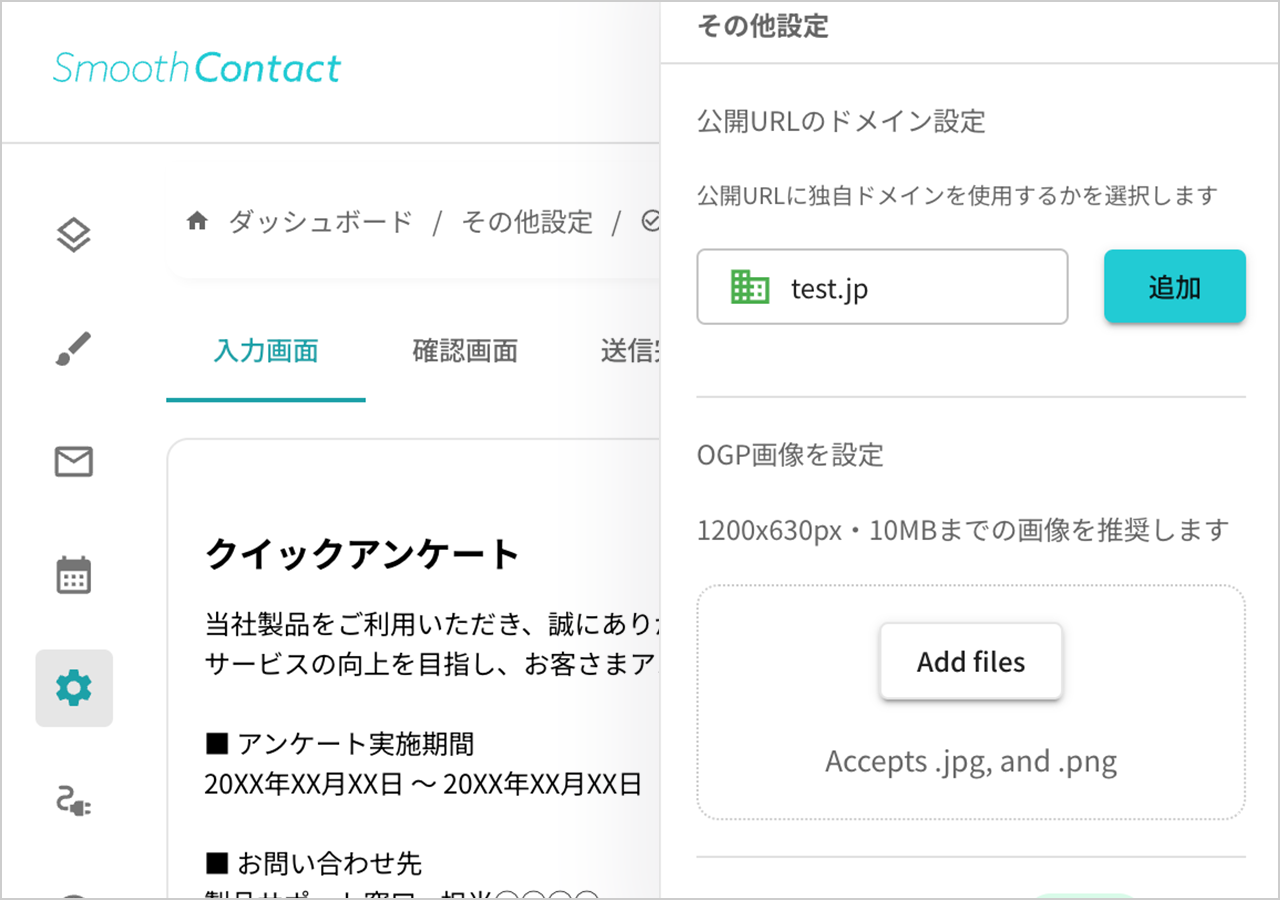Select the 入力画面 tab
The width and height of the screenshot is (1280, 900).
click(x=265, y=351)
